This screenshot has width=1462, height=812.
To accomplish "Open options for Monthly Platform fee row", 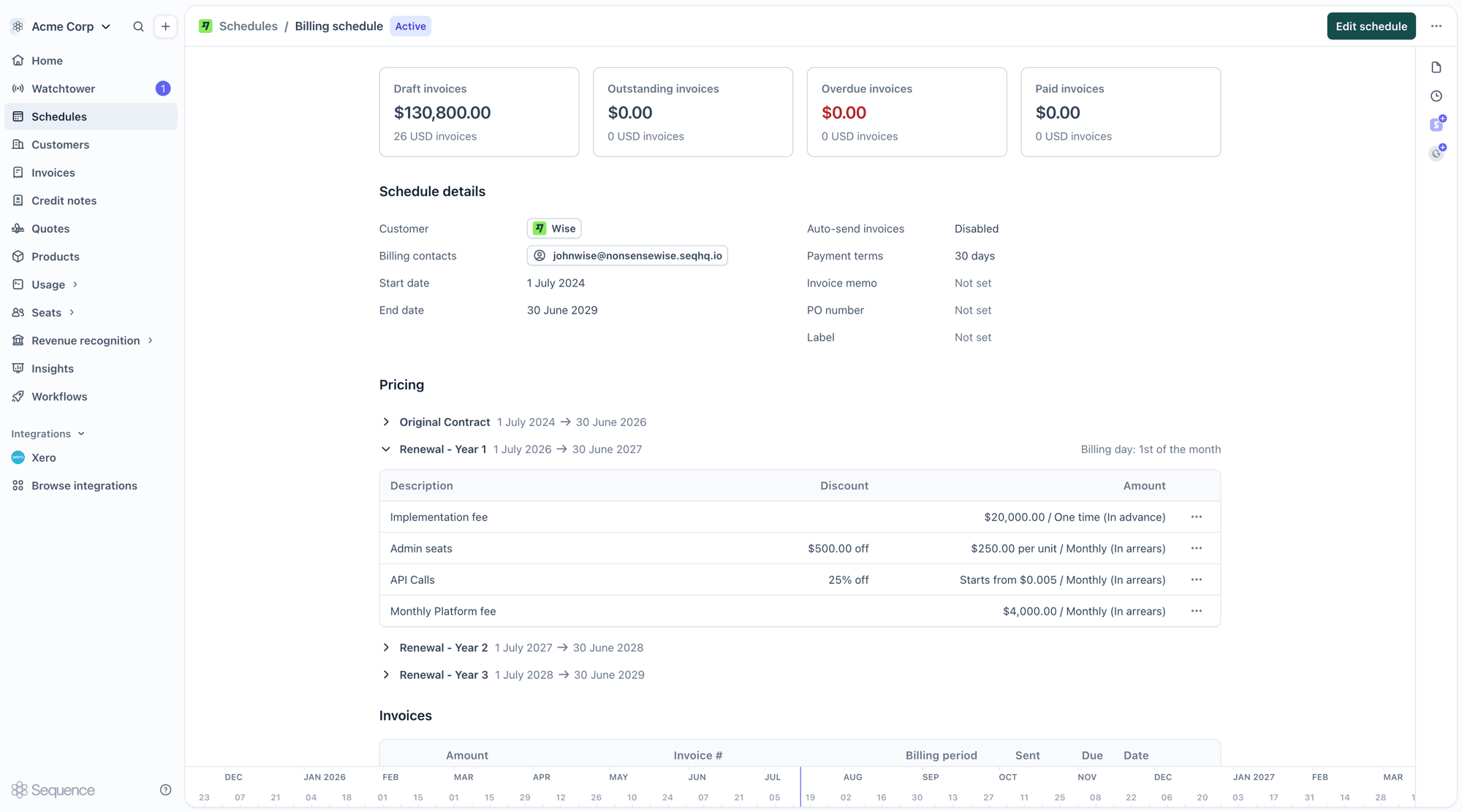I will [1197, 612].
